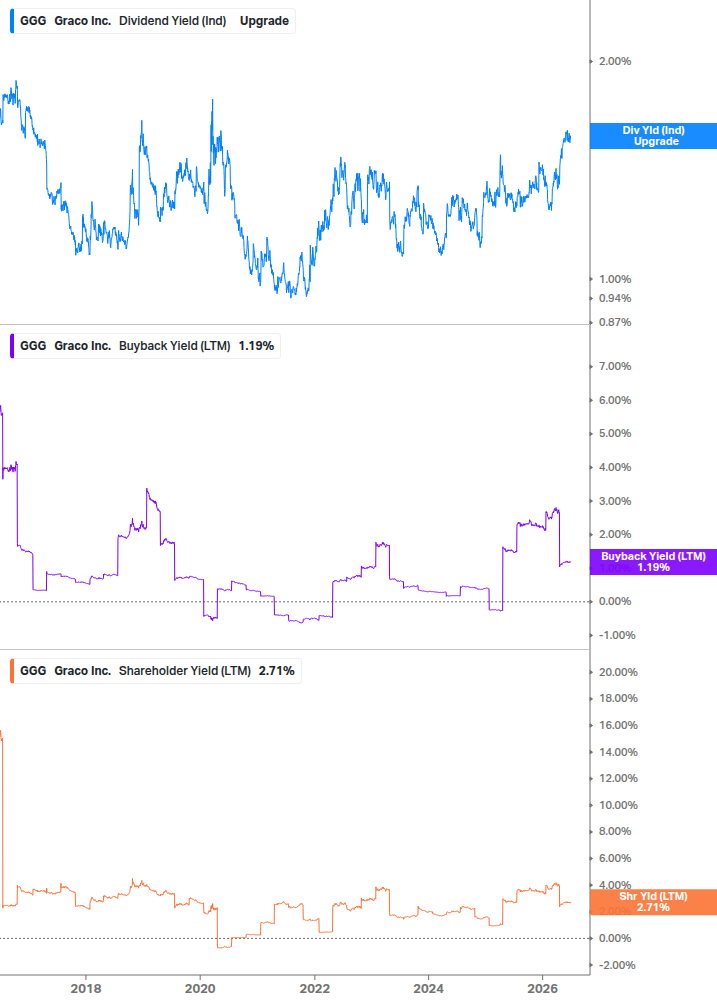The height and width of the screenshot is (1005, 717).
Task: Click the 5.00% tick on buyback yield axis
Action: [615, 434]
